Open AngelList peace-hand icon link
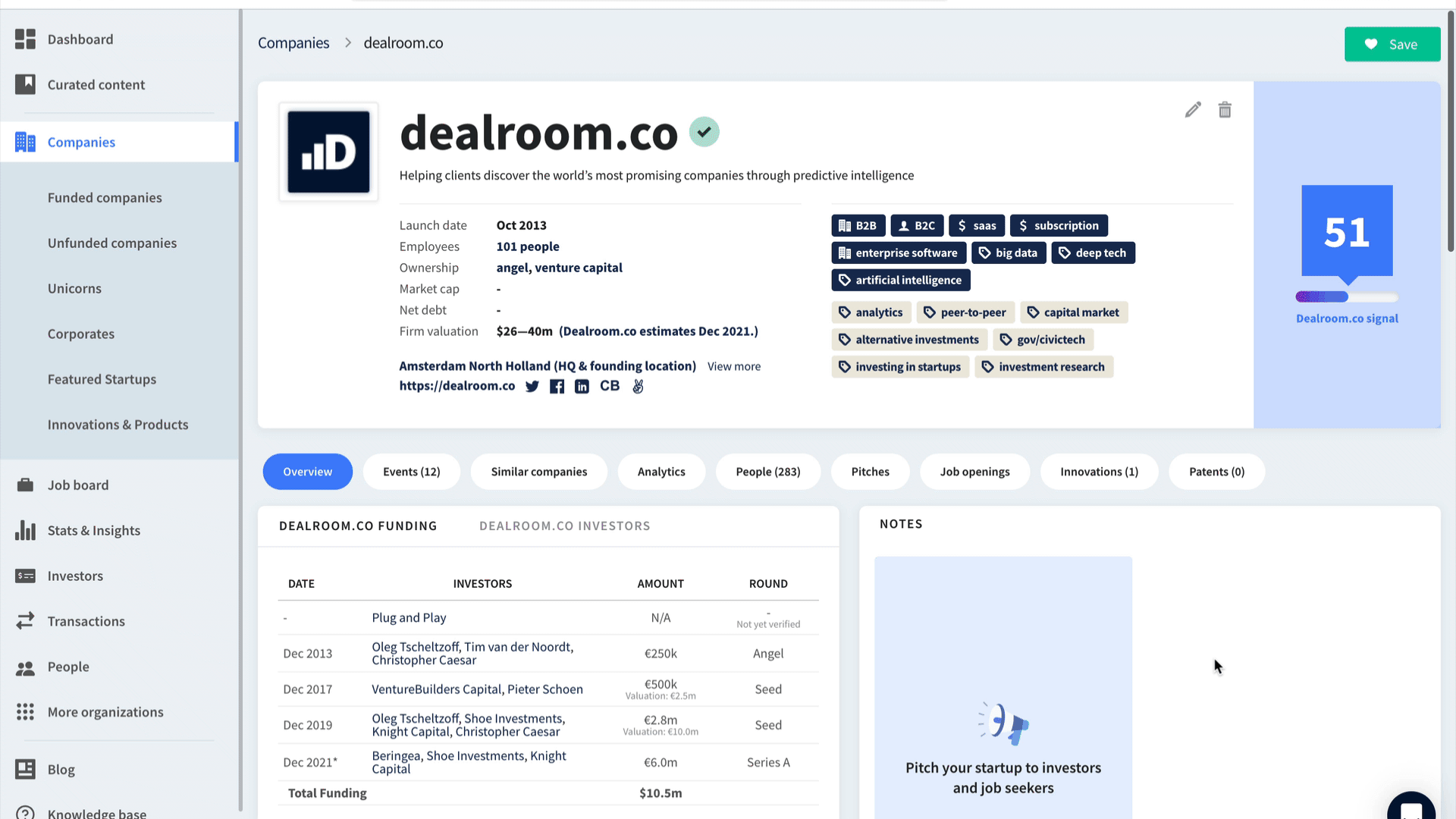Image resolution: width=1456 pixels, height=819 pixels. click(x=638, y=387)
